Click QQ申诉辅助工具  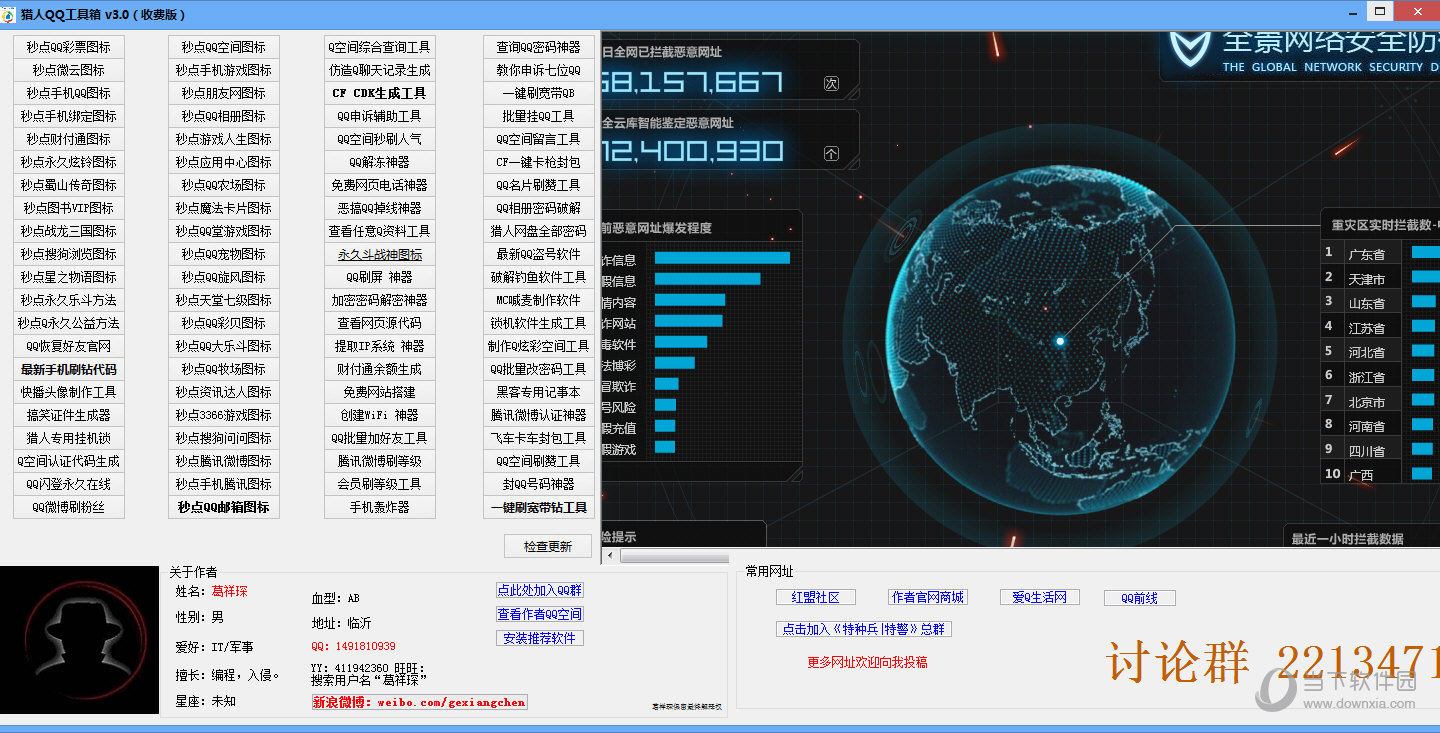click(380, 116)
